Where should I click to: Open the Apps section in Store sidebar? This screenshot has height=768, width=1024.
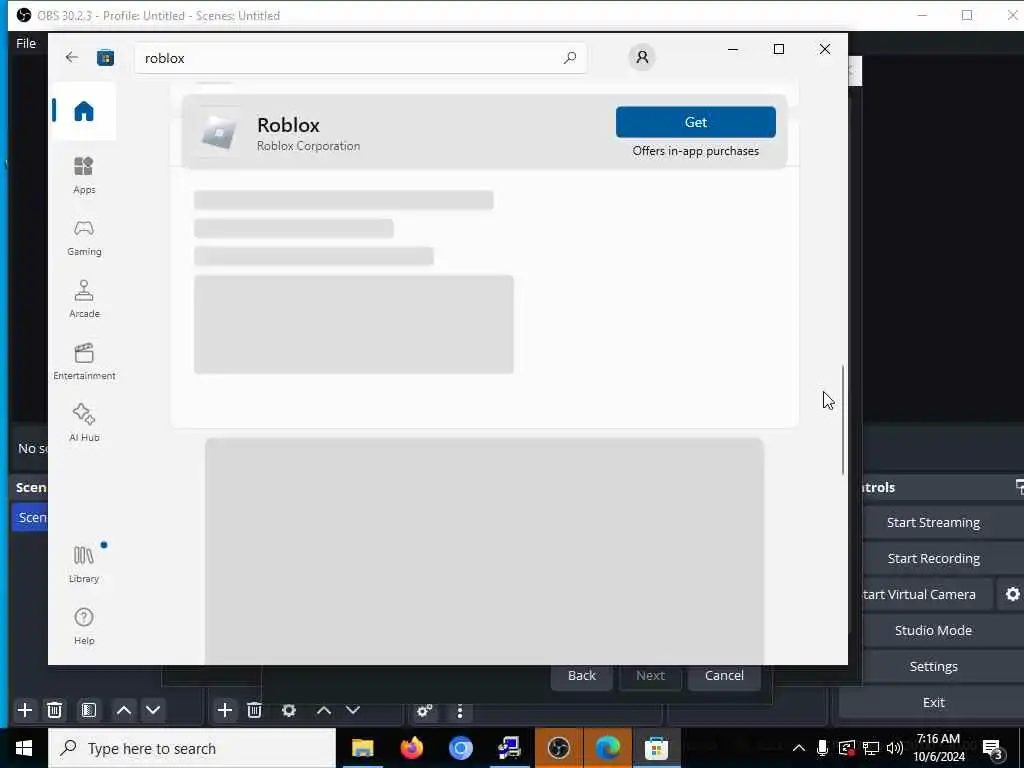click(x=84, y=175)
